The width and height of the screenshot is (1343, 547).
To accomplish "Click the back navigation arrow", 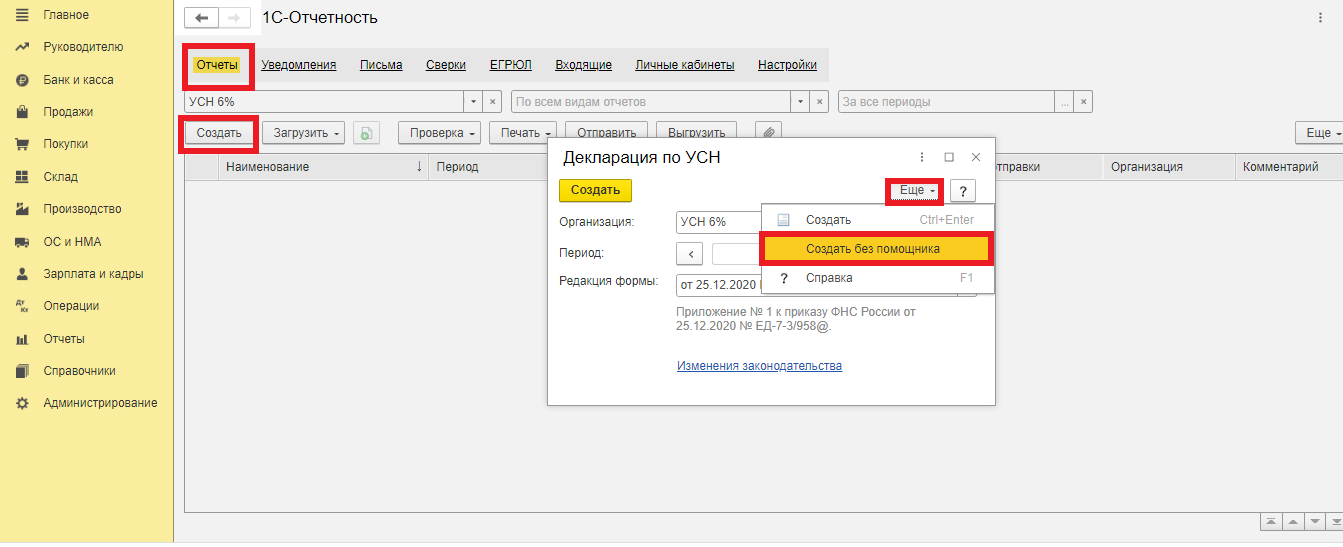I will click(202, 18).
